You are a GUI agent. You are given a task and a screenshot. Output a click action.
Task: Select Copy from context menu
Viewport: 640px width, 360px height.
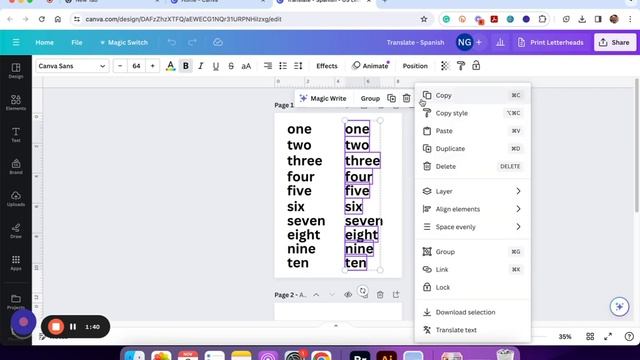(x=473, y=95)
